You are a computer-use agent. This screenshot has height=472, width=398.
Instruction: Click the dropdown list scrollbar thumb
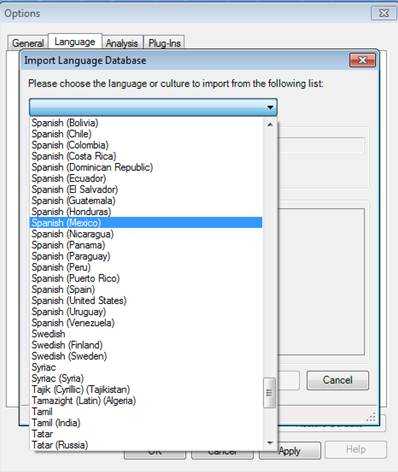tap(269, 393)
